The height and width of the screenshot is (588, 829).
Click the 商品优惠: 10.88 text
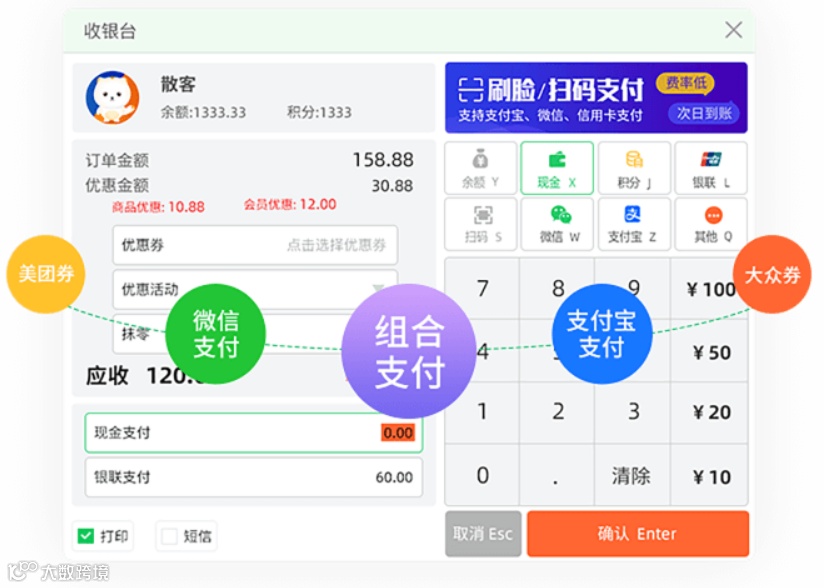(x=158, y=207)
